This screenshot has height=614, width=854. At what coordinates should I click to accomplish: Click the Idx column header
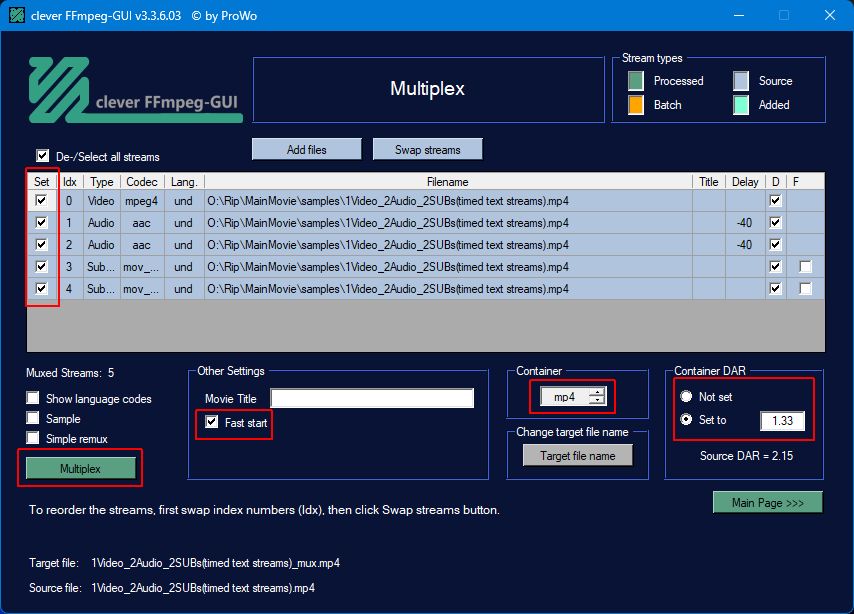[69, 181]
